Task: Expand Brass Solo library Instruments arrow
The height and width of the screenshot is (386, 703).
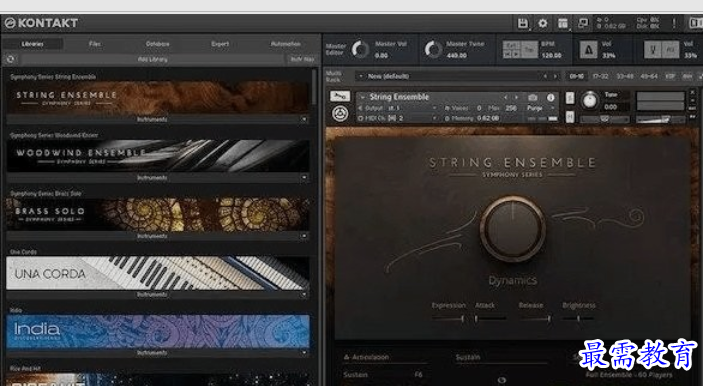Action: tap(304, 236)
